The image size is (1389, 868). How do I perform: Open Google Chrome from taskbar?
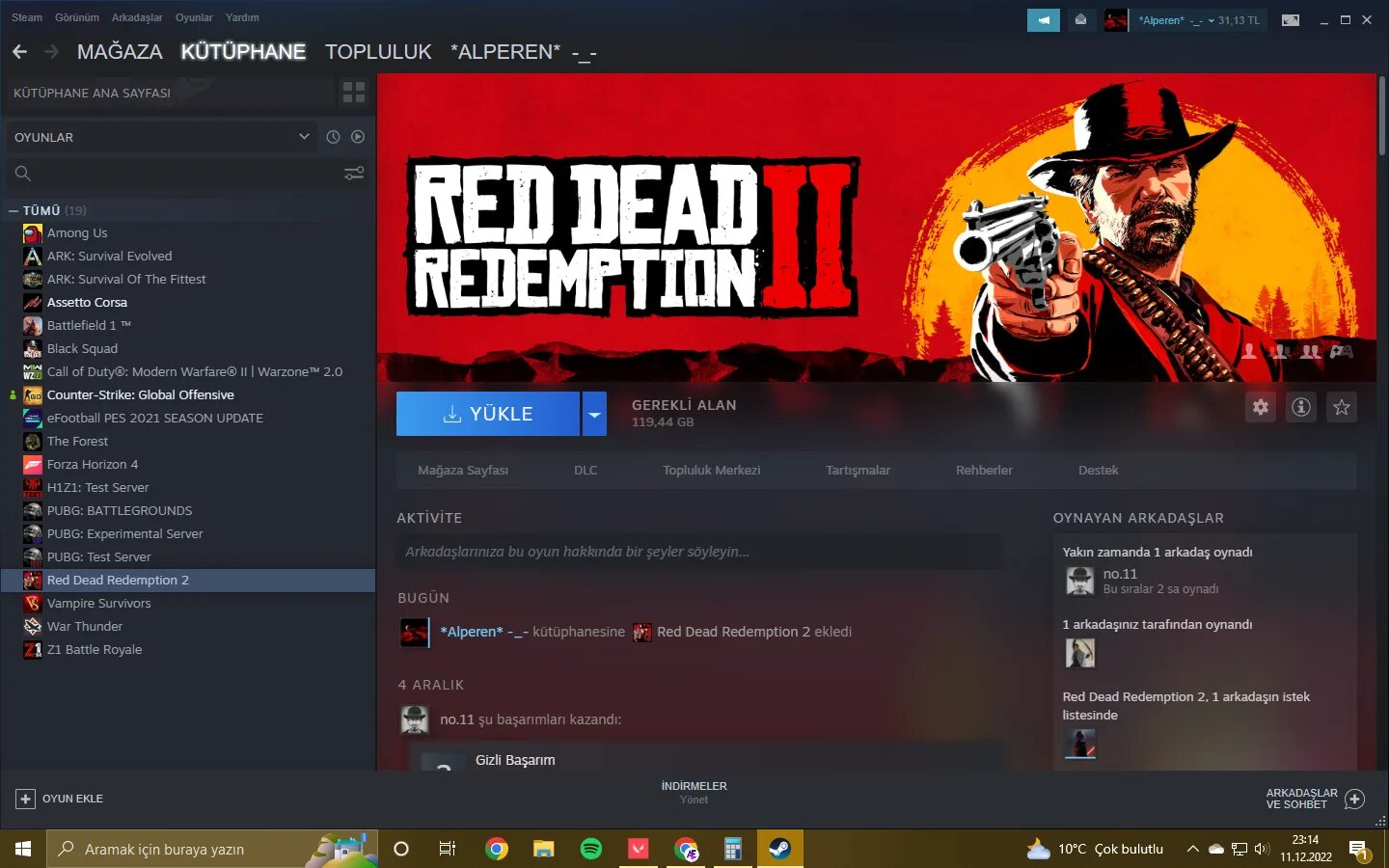497,849
